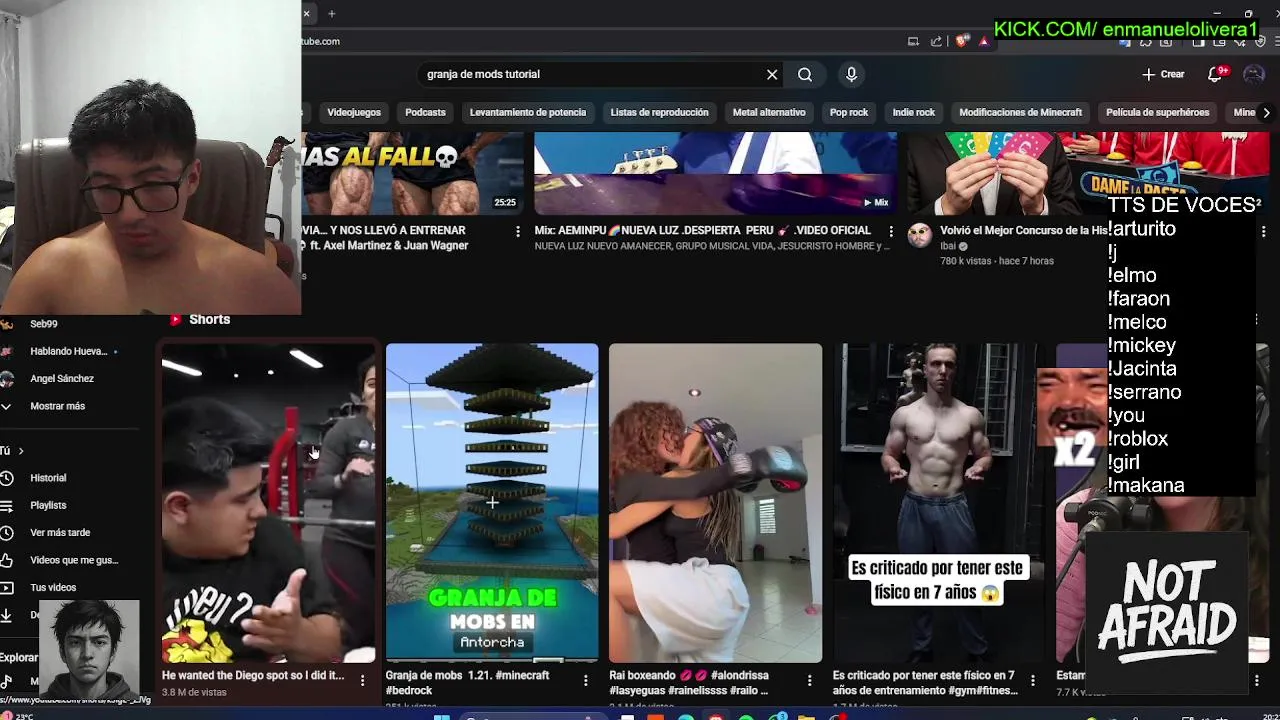
Task: Start voice search with the microphone icon
Action: [851, 74]
